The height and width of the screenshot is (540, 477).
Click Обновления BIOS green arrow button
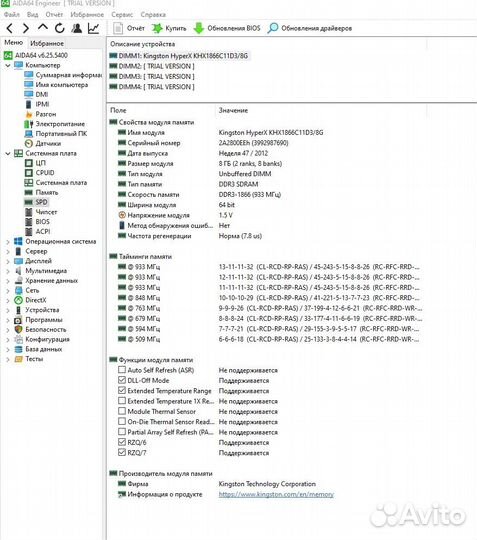tap(227, 28)
